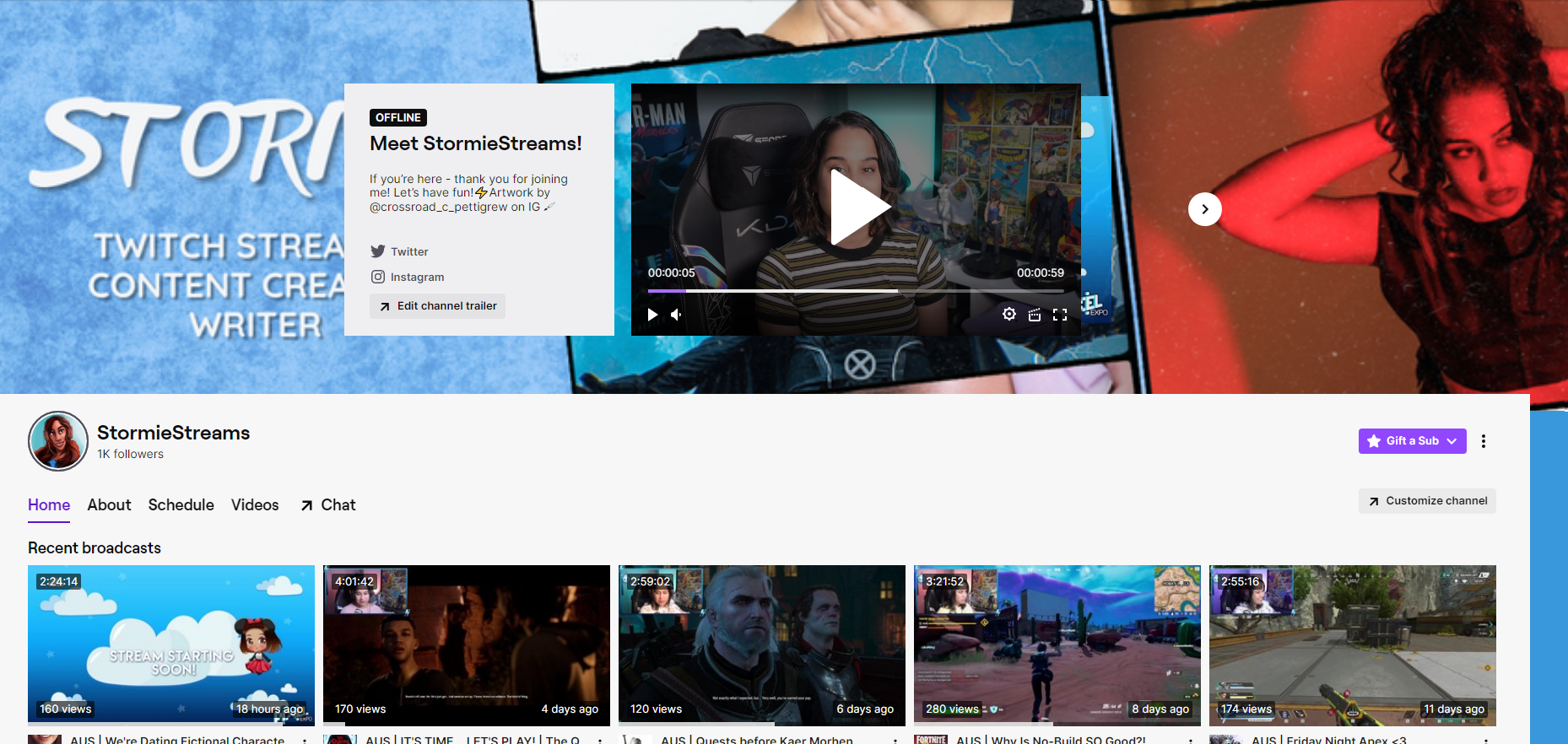Screen dimensions: 1568x744
Task: Open the 3:21:52 Fortnite broadcast thumbnail
Action: pos(1057,645)
